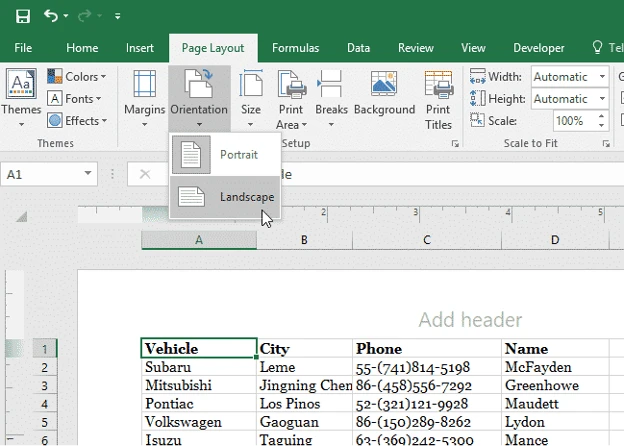624x446 pixels.
Task: Click the Undo arrow icon
Action: coord(51,16)
